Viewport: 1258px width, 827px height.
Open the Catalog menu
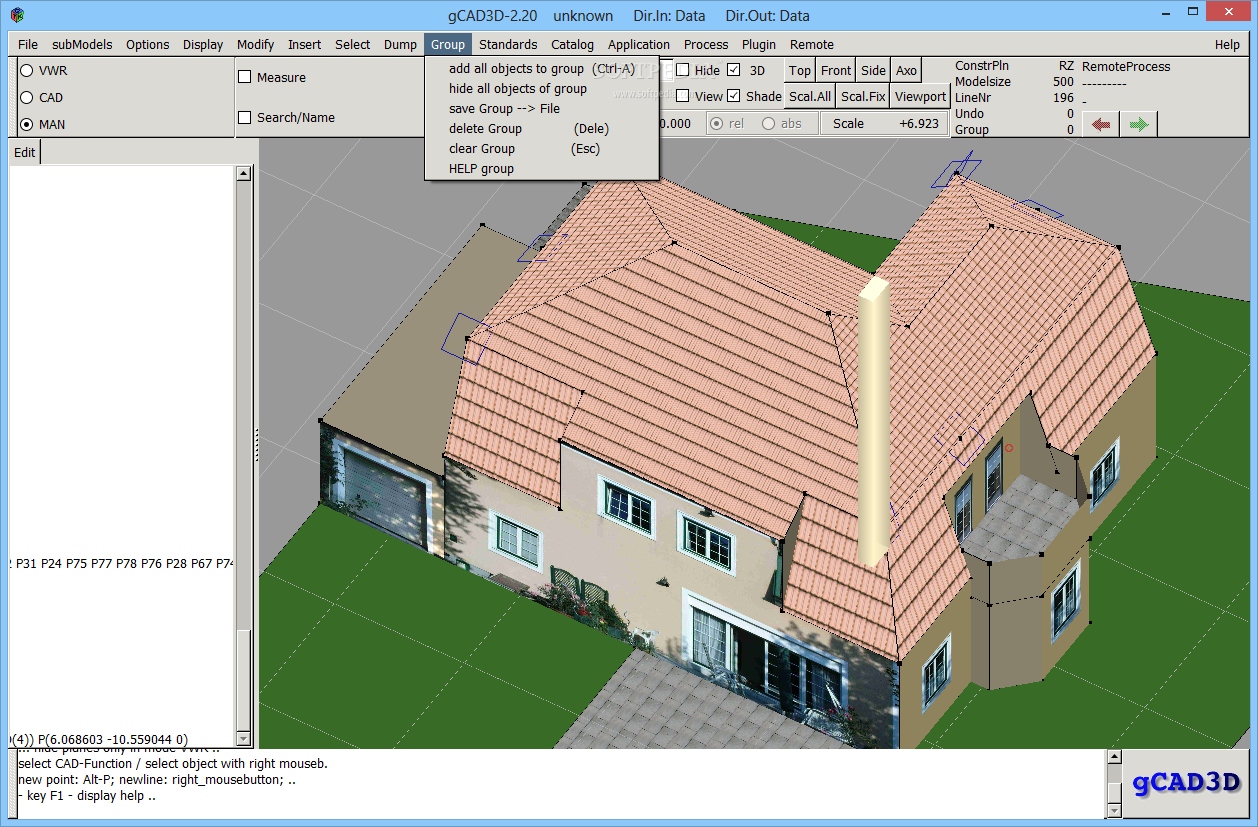coord(572,44)
